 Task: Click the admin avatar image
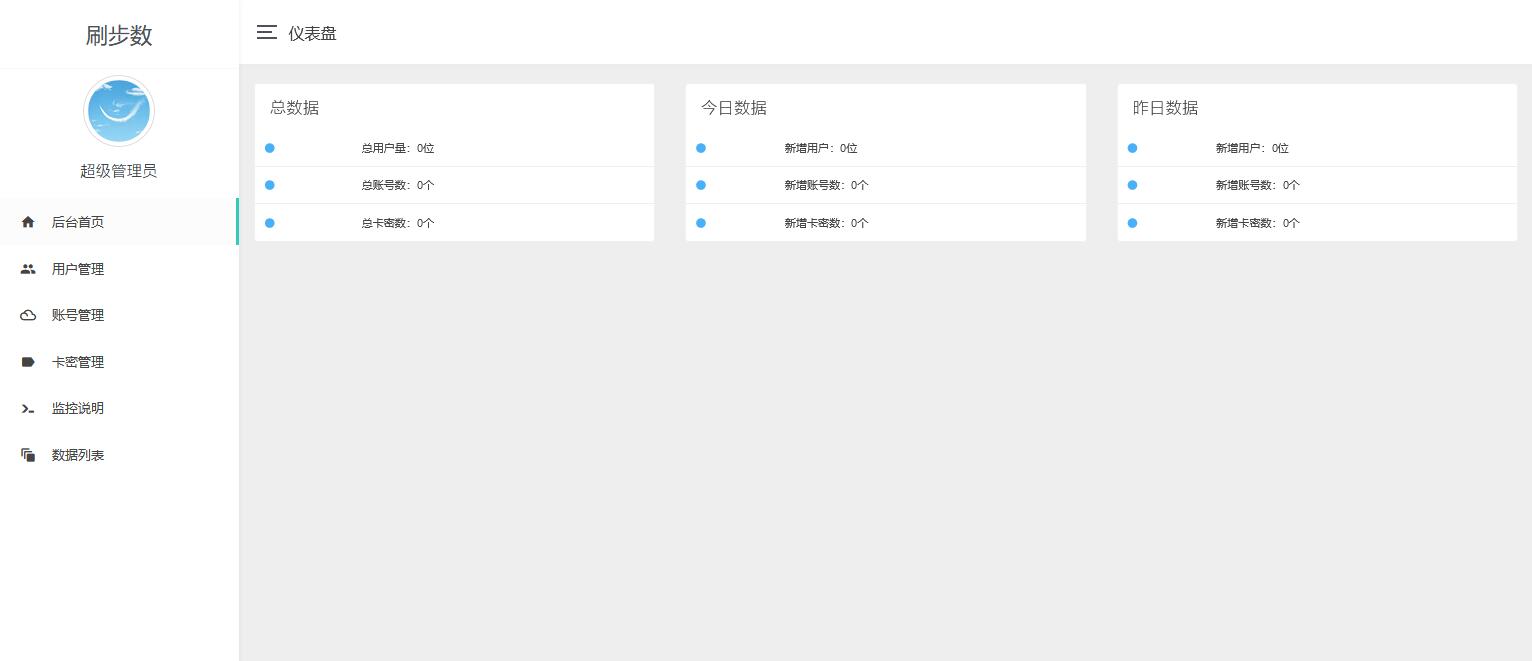[x=119, y=111]
